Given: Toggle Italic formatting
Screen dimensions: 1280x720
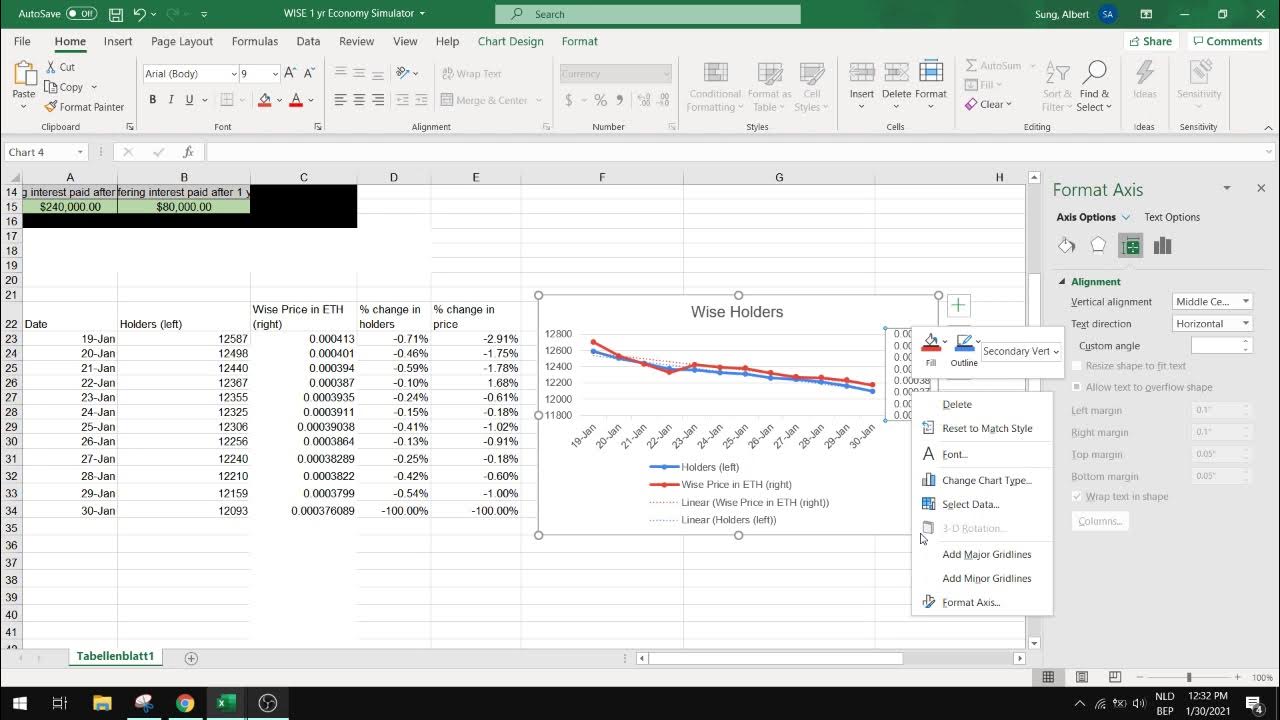Looking at the screenshot, I should 171,100.
